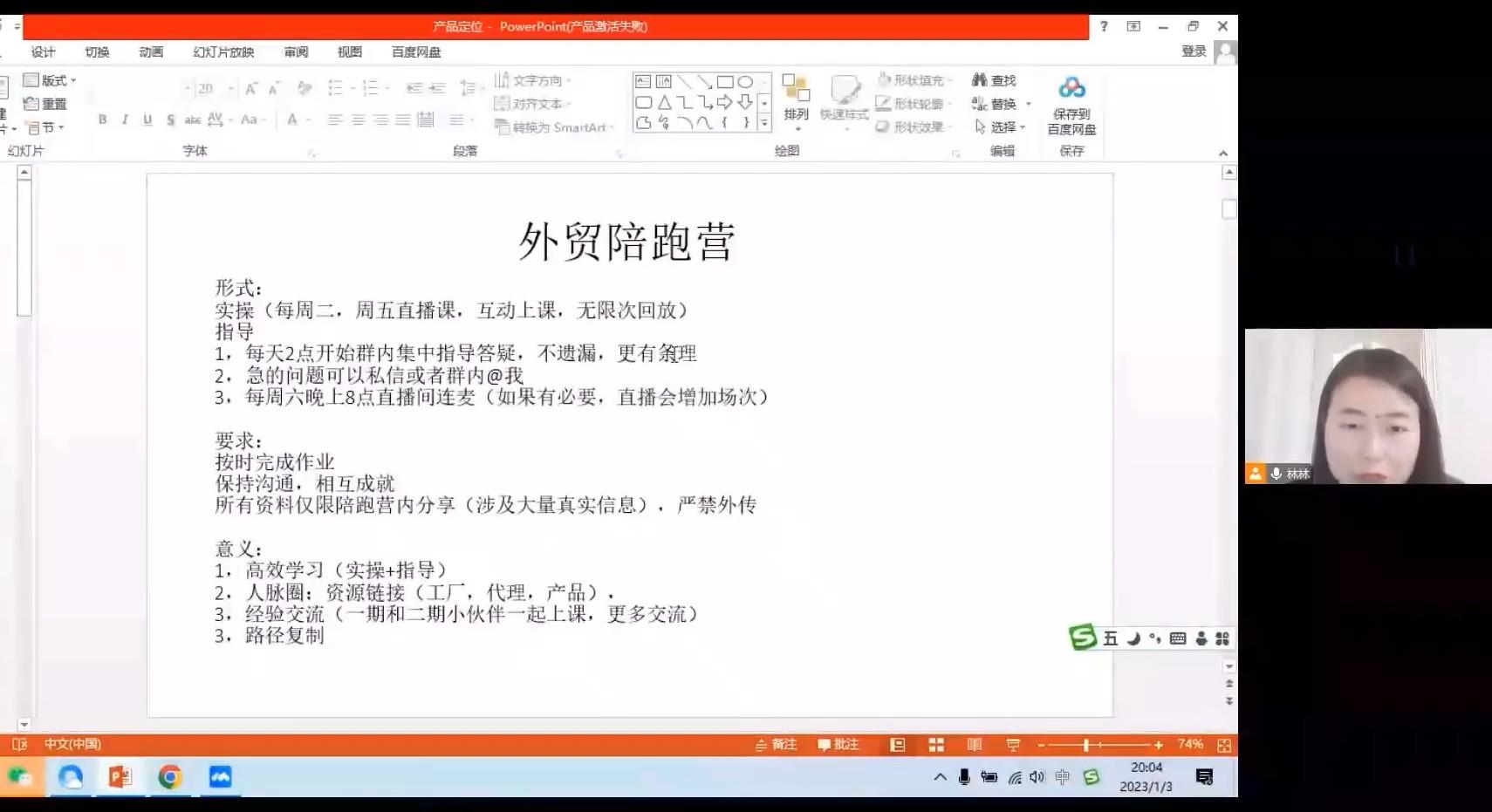Click the zoom slider in status bar
Screen dimensions: 1492x812
pos(1086,745)
